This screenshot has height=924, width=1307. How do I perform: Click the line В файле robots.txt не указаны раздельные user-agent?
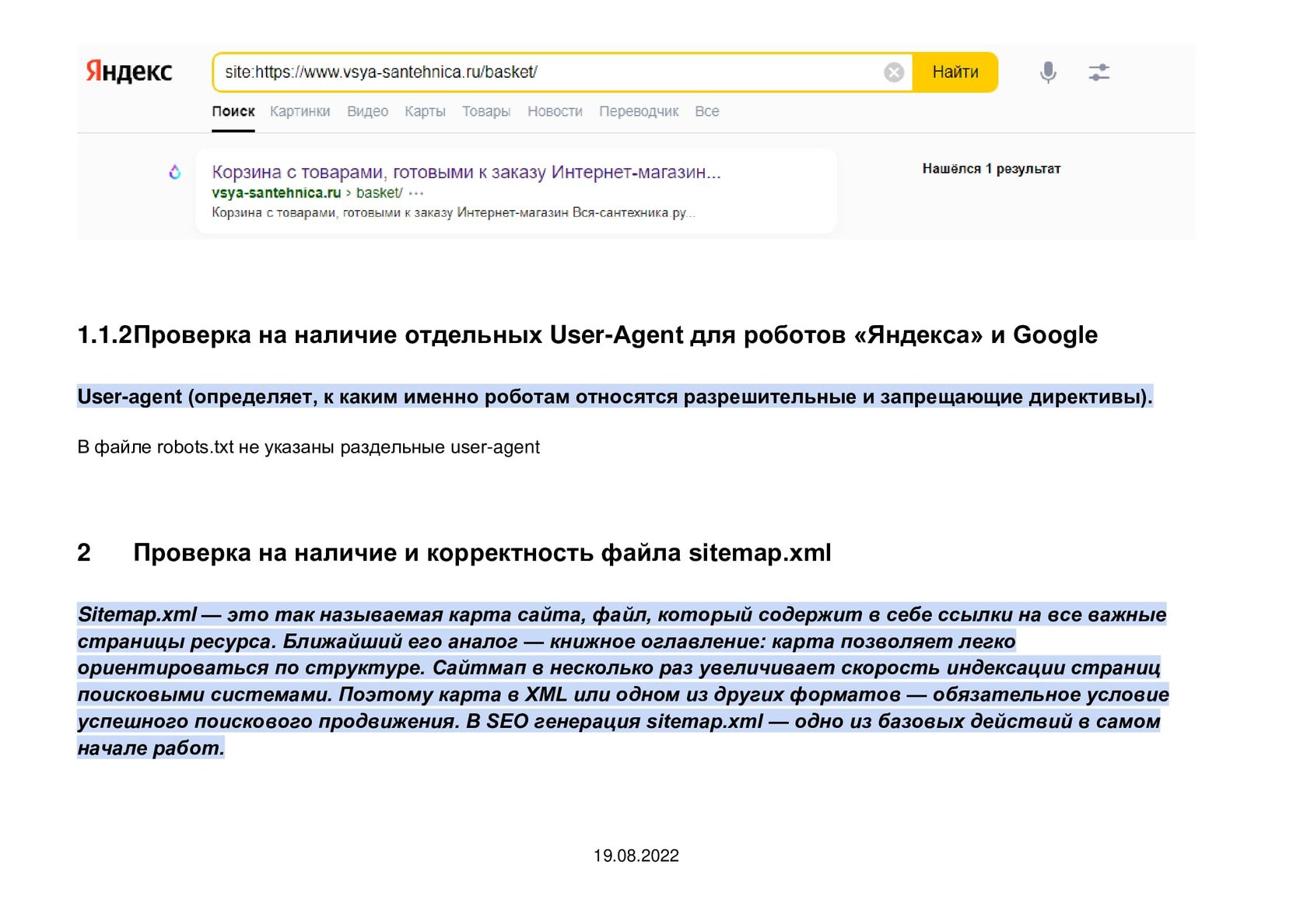pyautogui.click(x=308, y=447)
